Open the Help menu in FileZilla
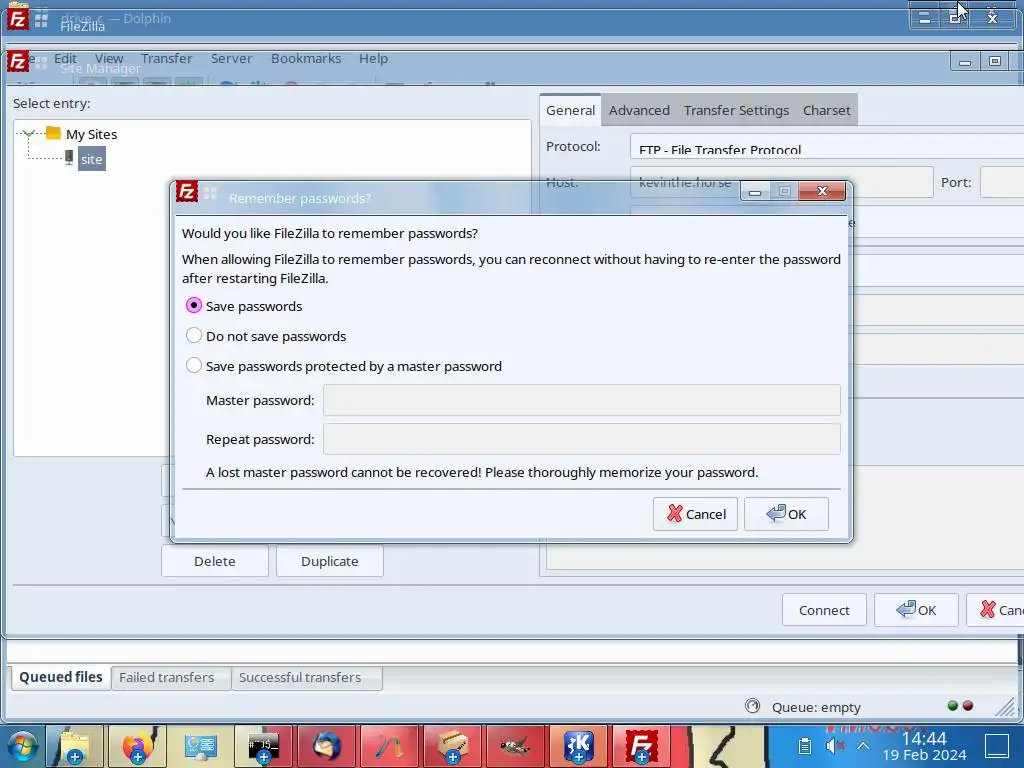Screen dimensions: 1024x768 [374, 58]
